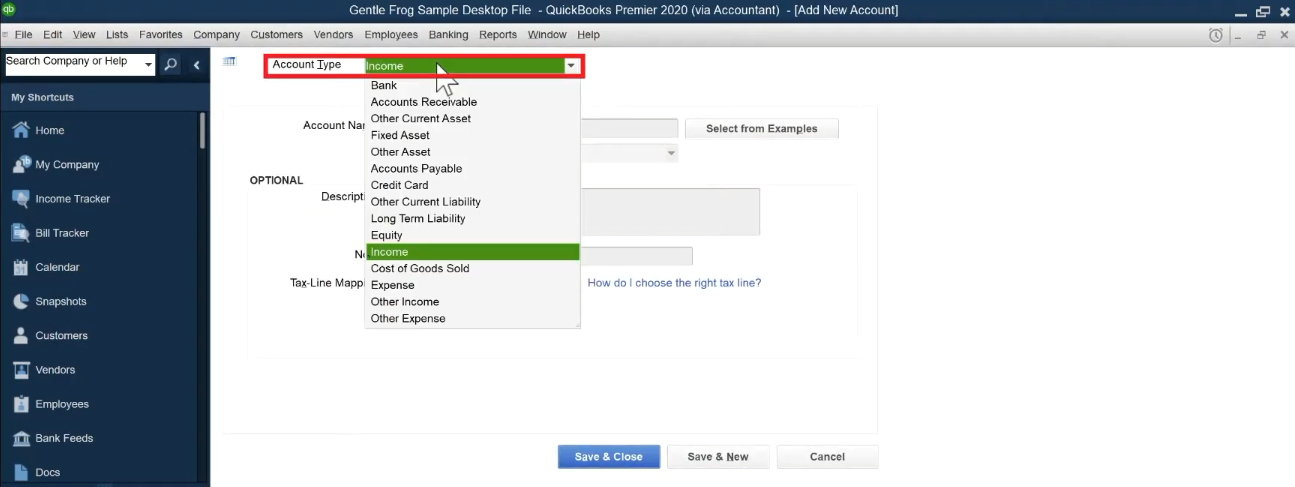The image size is (1295, 487).
Task: Open the View menu
Action: coord(84,34)
